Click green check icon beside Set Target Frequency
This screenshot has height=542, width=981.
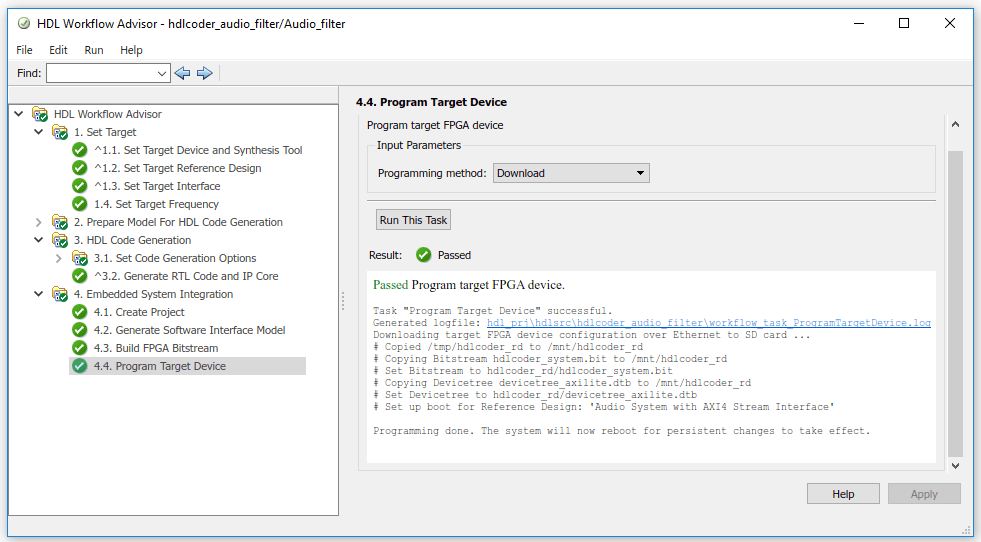pos(79,204)
